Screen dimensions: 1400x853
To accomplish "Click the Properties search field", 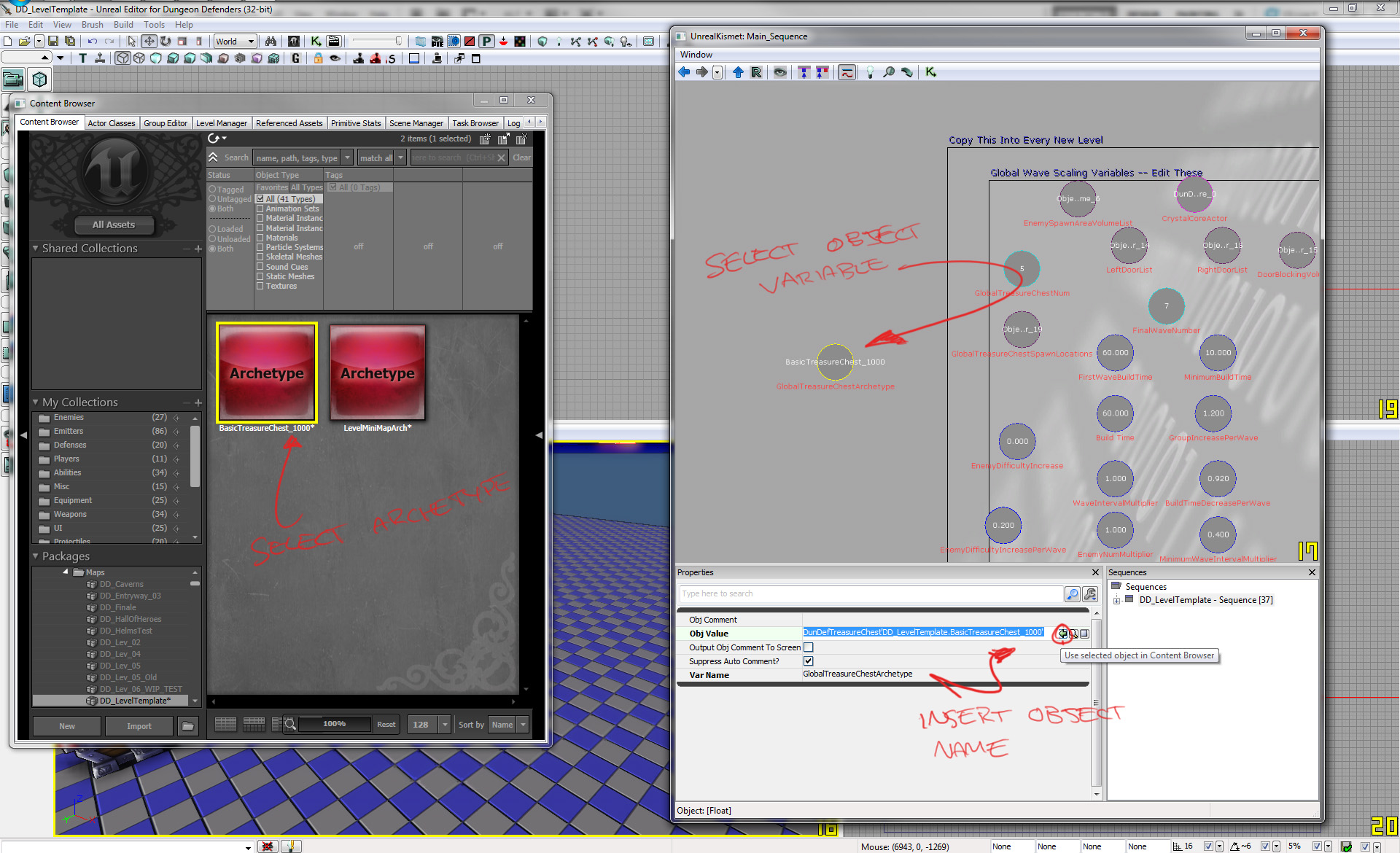I will [x=871, y=594].
